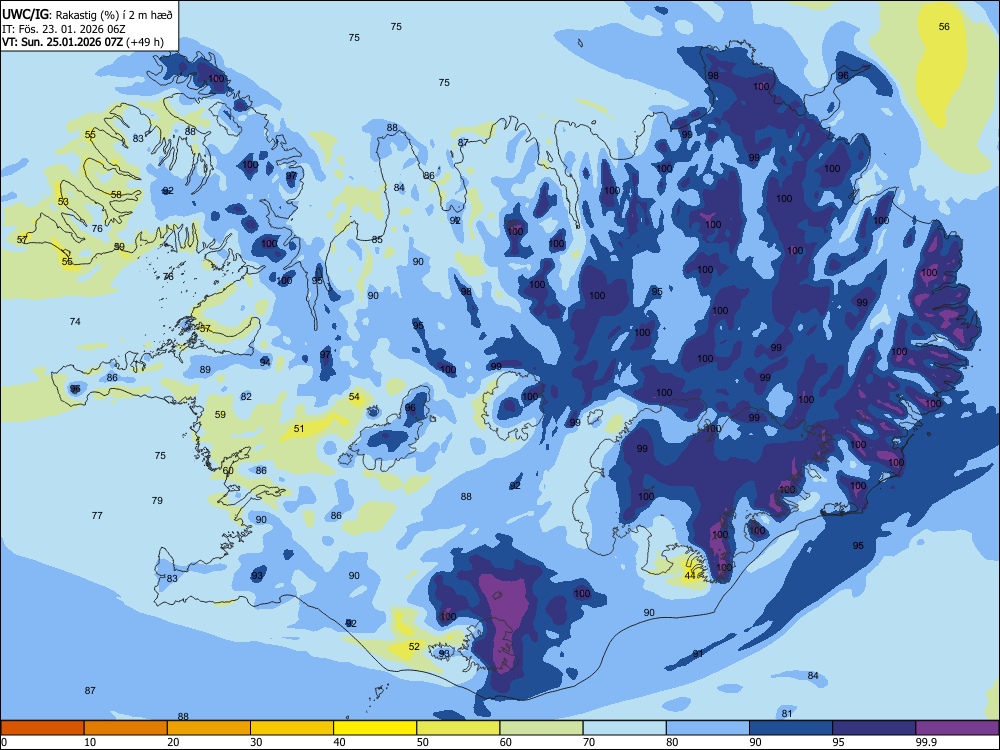Click the 79 value off the west coast

(157, 501)
